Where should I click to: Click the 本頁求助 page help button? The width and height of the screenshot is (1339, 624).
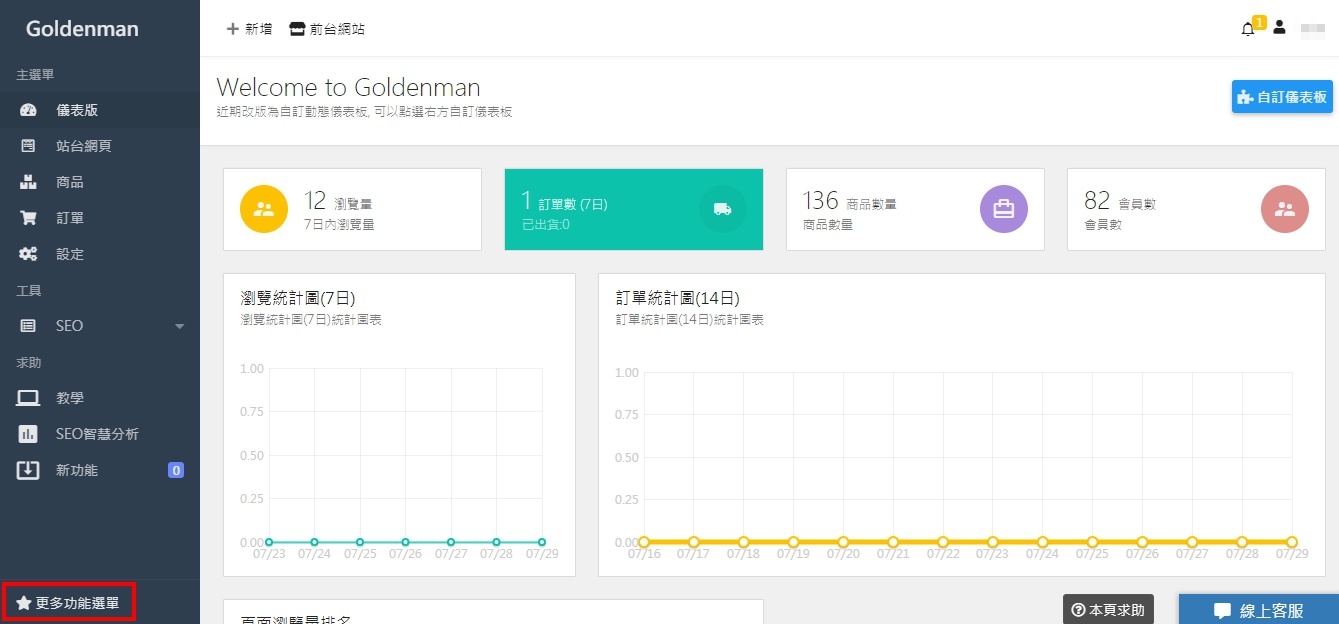pos(1108,609)
